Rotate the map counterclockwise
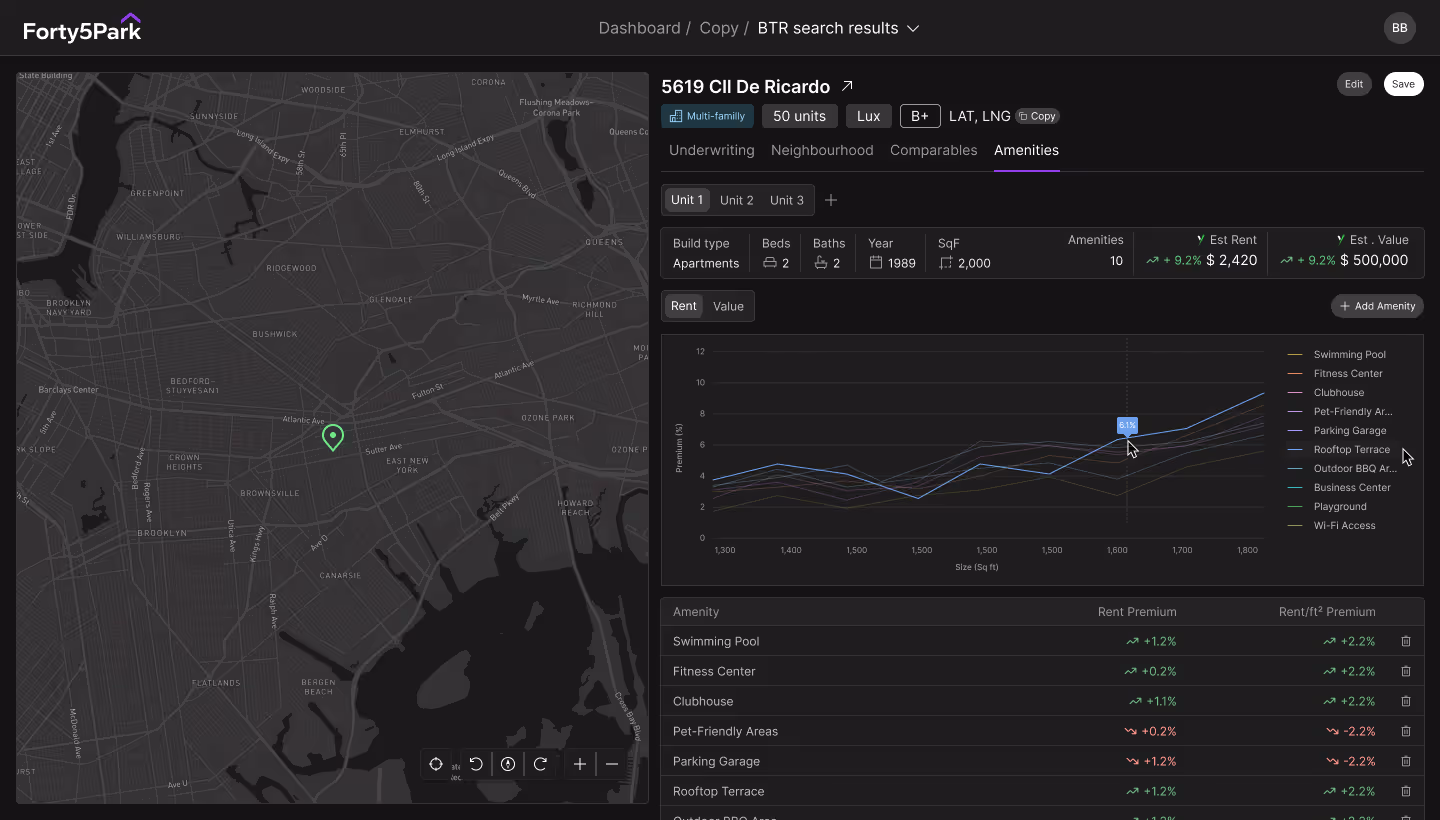This screenshot has width=1440, height=820. coord(475,763)
